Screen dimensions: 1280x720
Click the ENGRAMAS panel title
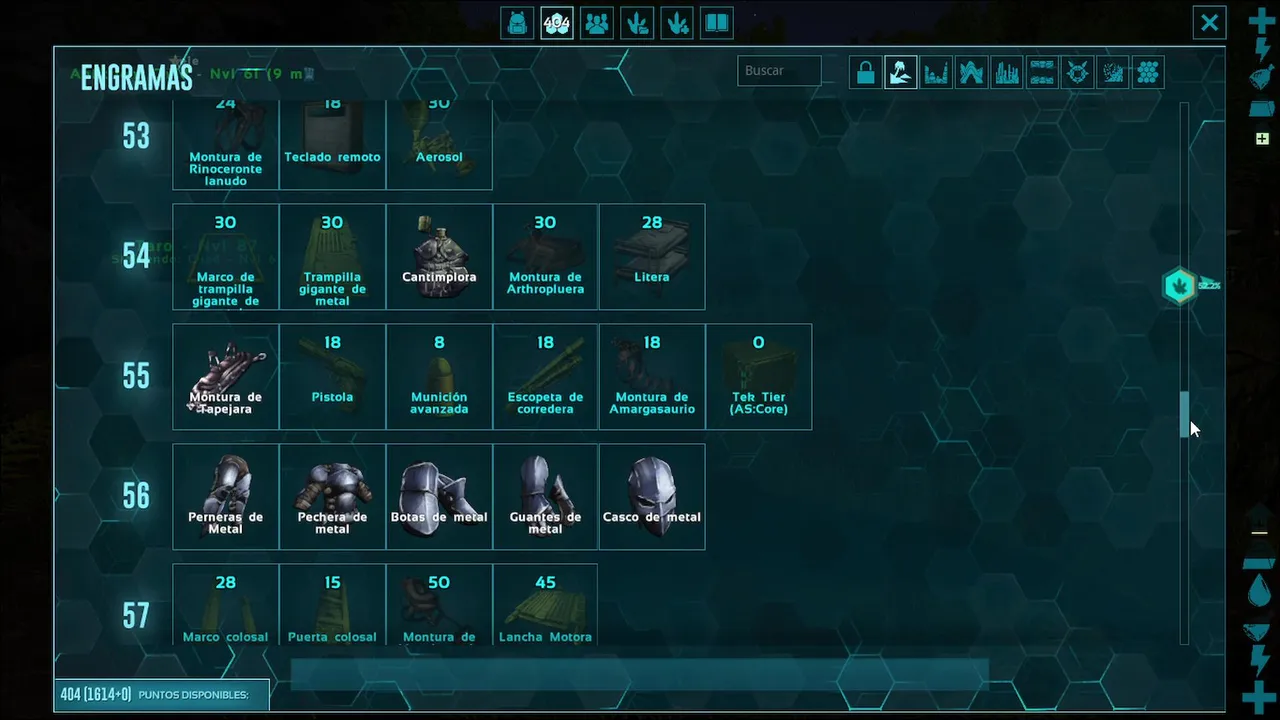[136, 77]
